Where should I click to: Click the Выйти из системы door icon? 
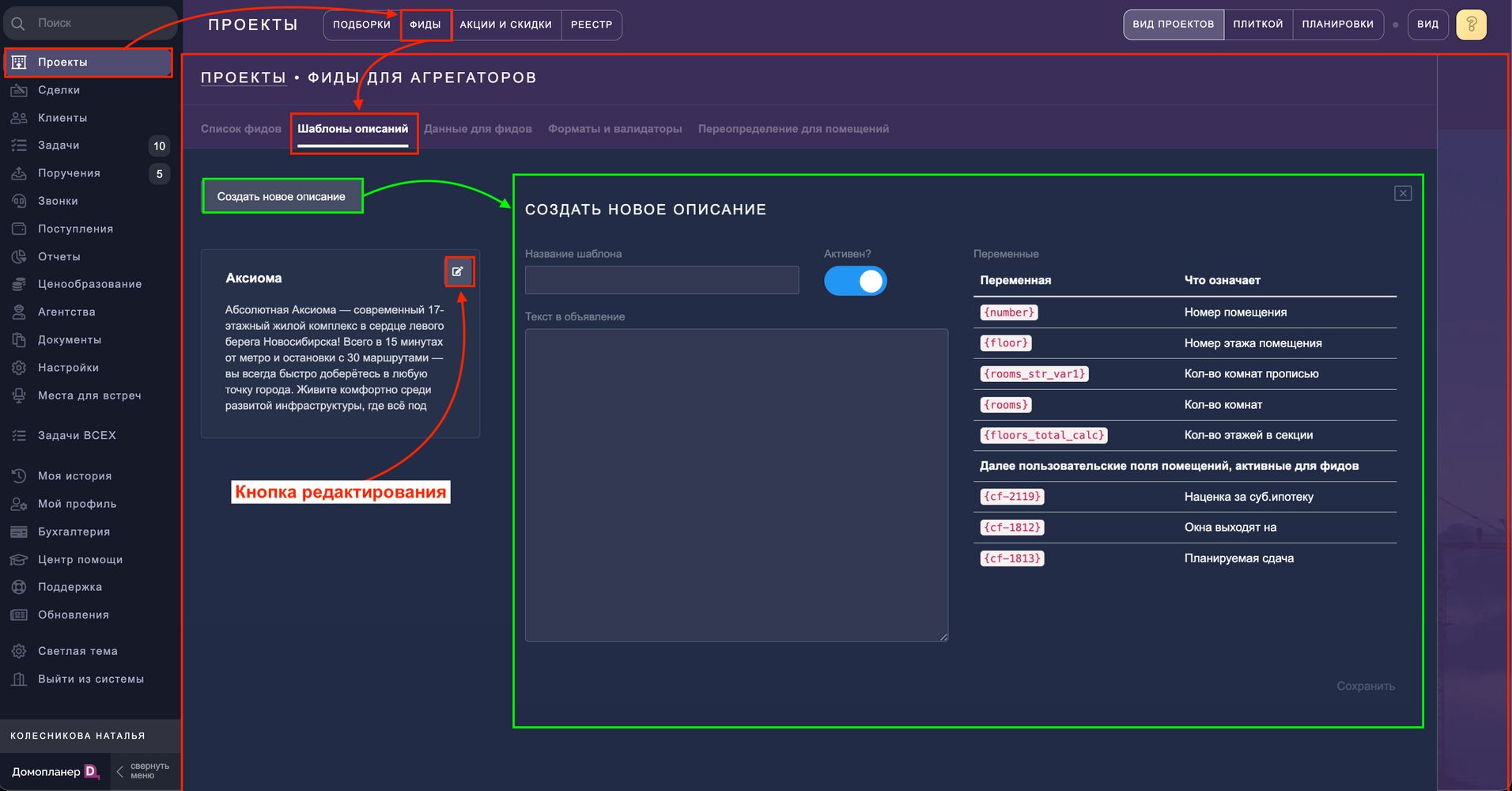point(19,679)
